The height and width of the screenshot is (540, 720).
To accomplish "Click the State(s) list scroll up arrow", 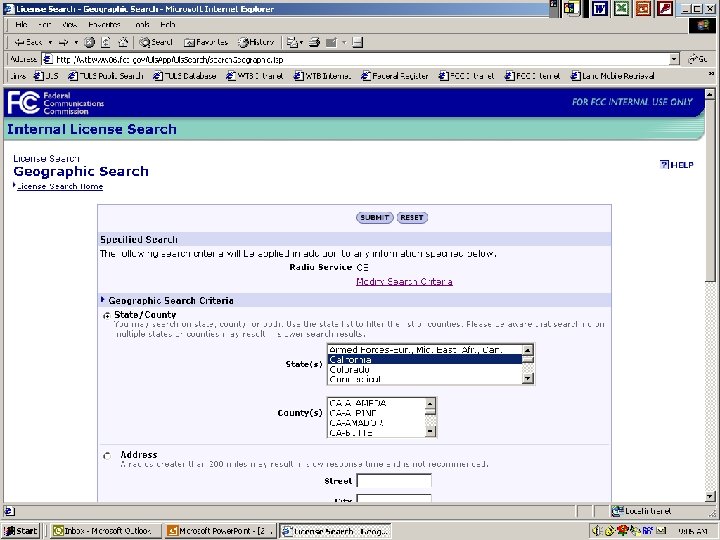I will point(528,350).
